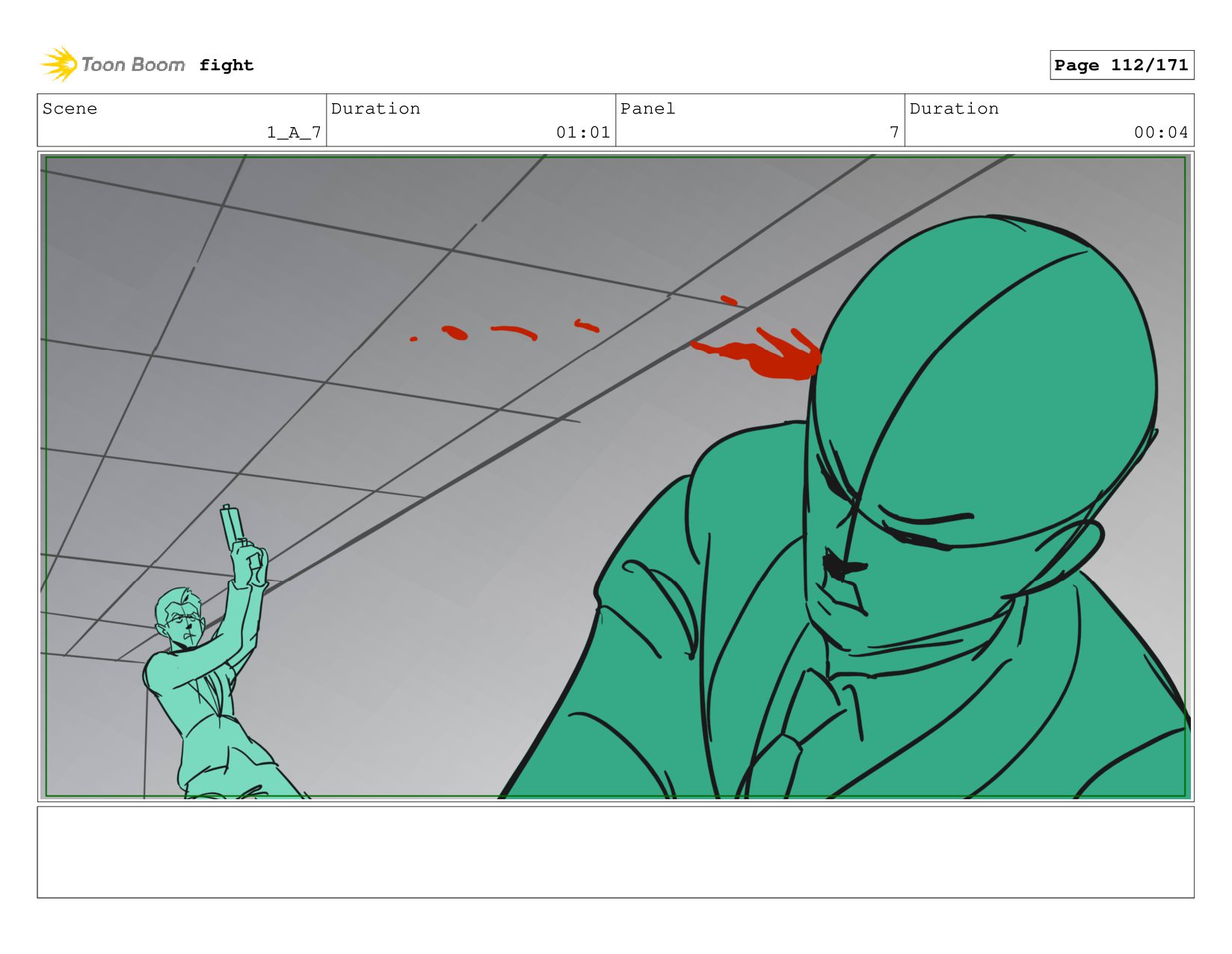The height and width of the screenshot is (954, 1232).
Task: Click the "Page 112/171" page indicator
Action: pos(1121,65)
